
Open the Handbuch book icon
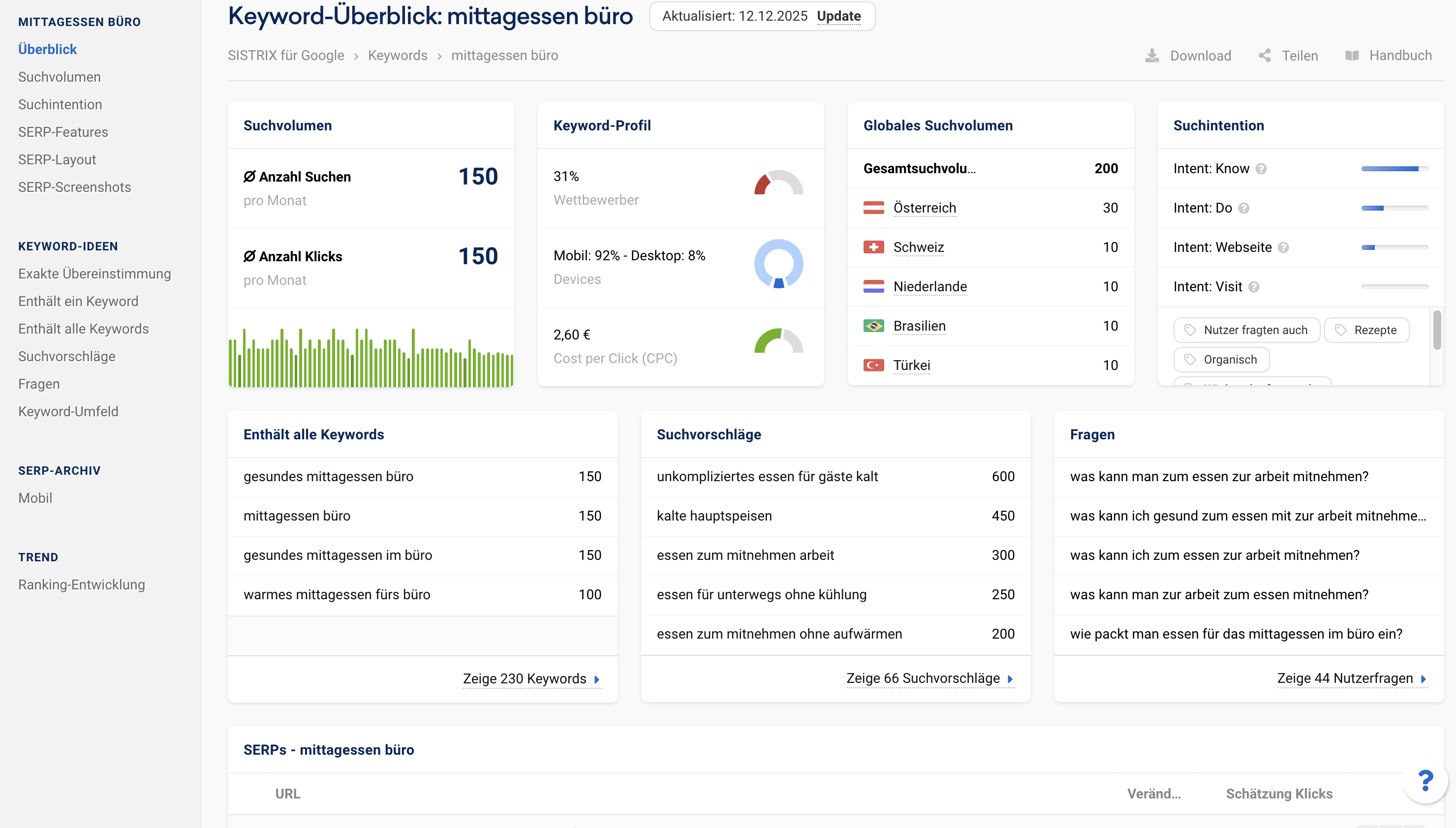click(1352, 56)
